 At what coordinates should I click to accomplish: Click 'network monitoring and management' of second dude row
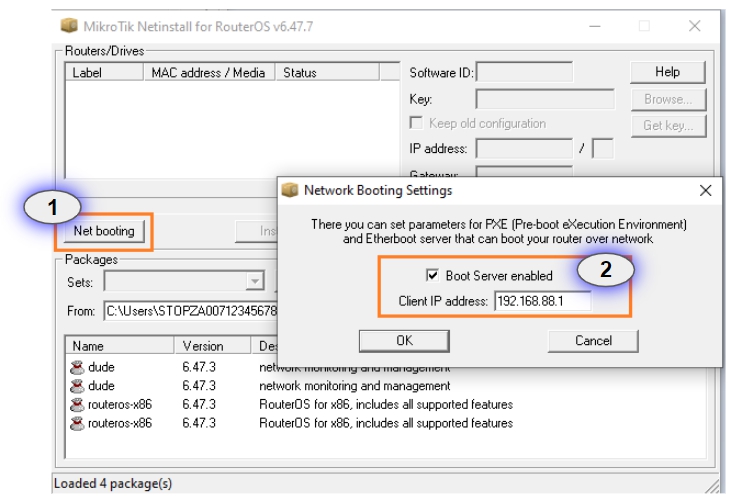355,386
